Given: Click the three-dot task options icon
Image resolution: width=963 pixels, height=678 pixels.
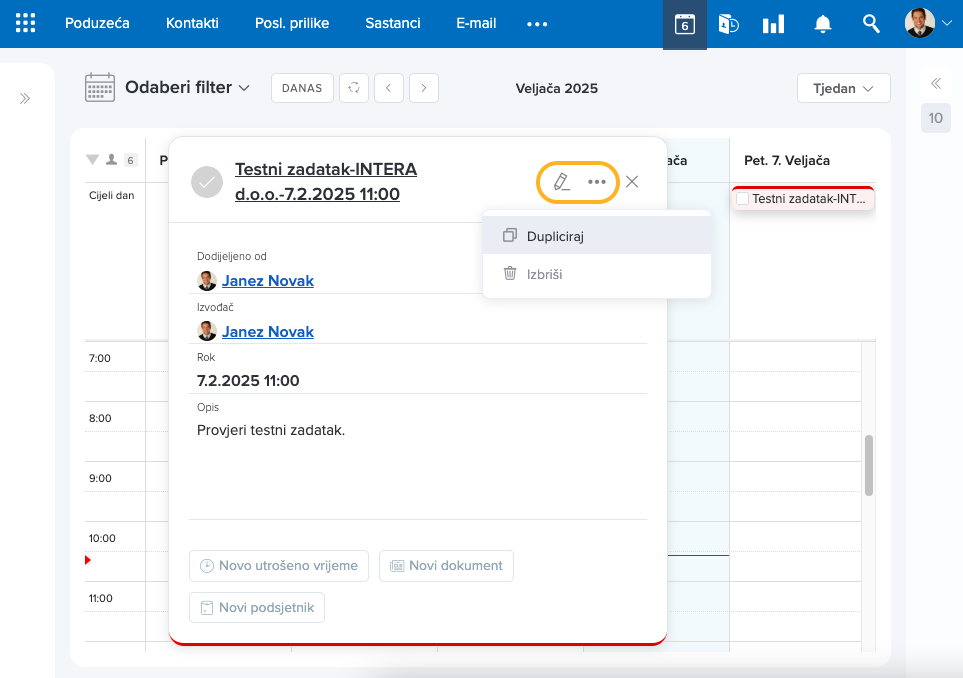Looking at the screenshot, I should tap(597, 182).
